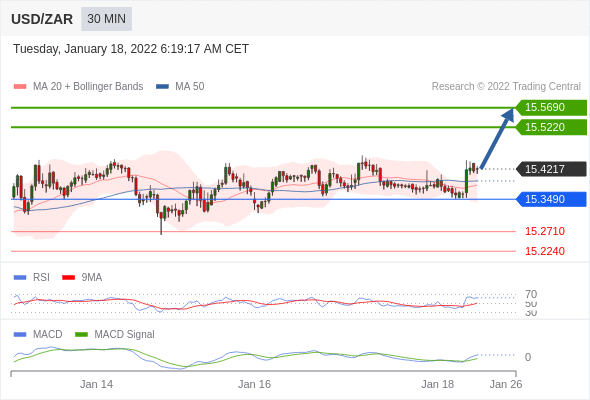Click the 30 MIN timeframe button
This screenshot has width=590, height=400.
click(x=106, y=19)
